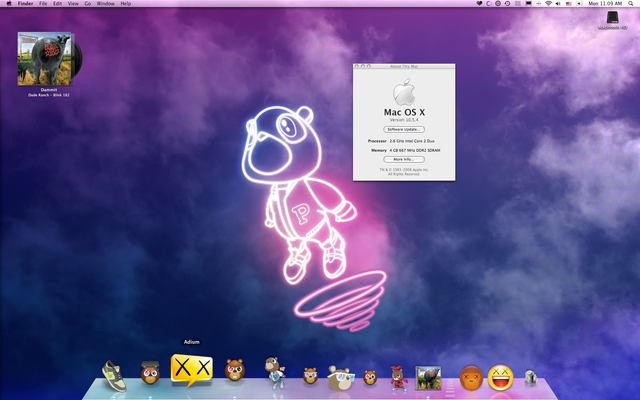Open the US flag input menu
Image resolution: width=640 pixels, height=400 pixels.
click(568, 3)
